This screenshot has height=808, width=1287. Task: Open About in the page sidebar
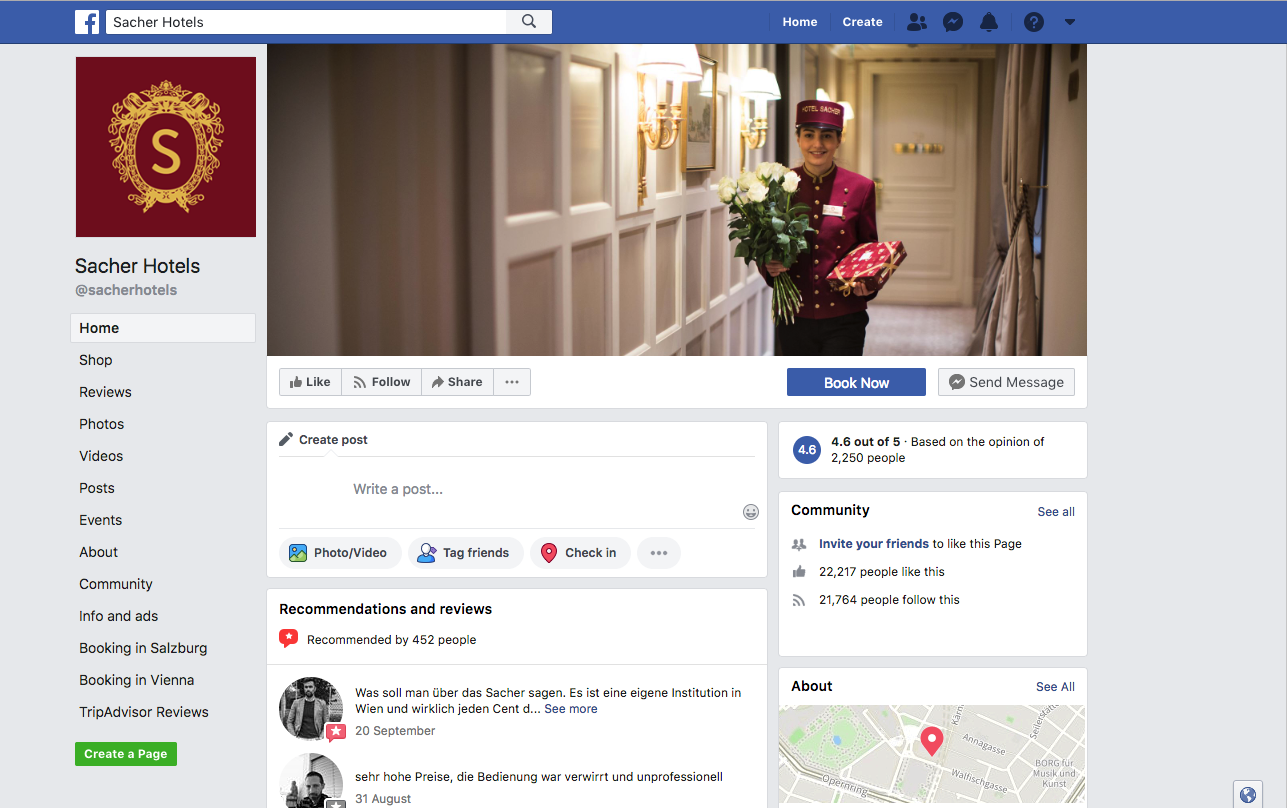[99, 552]
